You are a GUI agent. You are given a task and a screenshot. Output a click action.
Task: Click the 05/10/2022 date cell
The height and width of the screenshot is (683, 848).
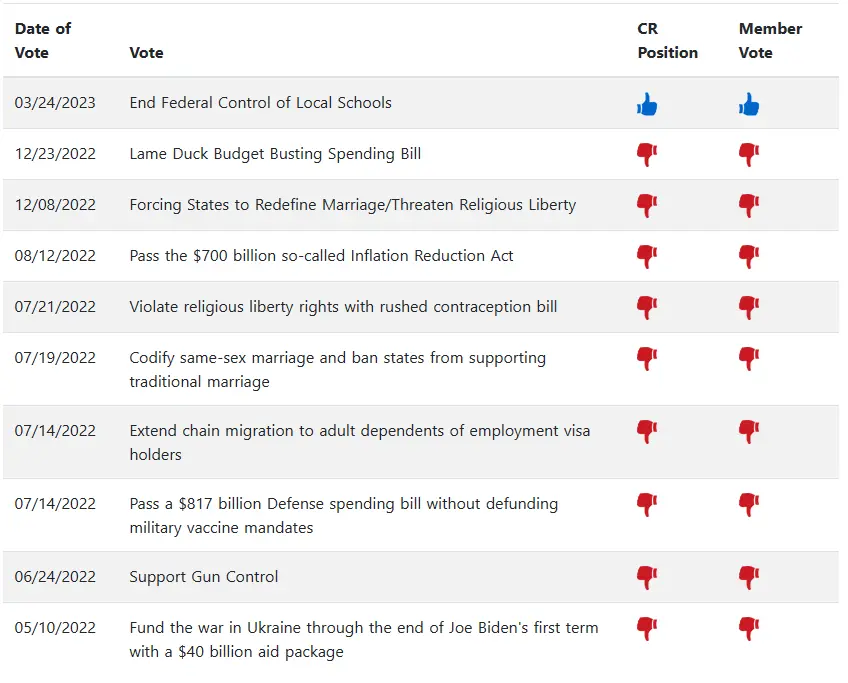pos(55,628)
